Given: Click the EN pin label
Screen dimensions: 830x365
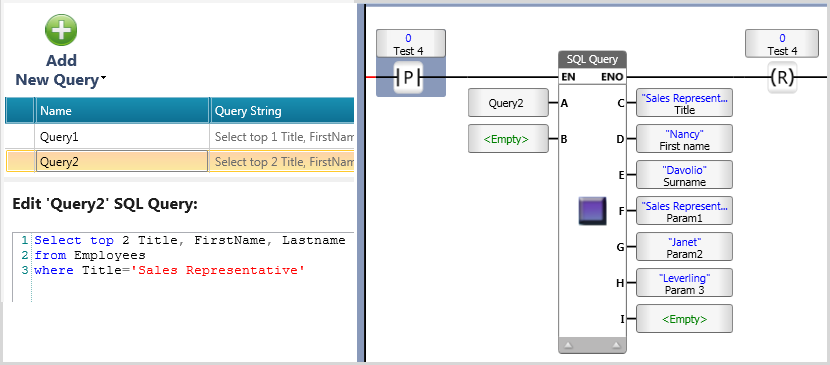Looking at the screenshot, I should (x=569, y=77).
